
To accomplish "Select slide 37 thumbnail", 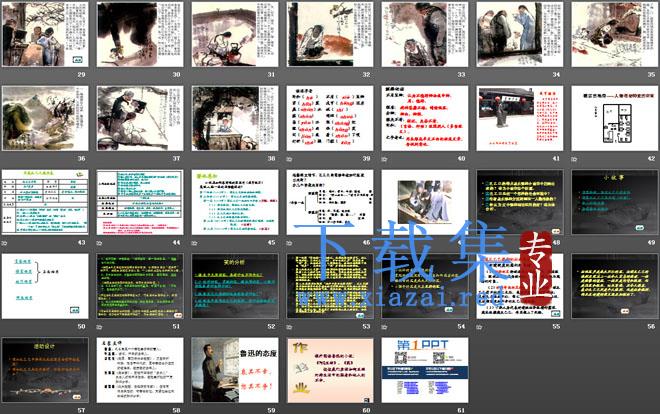I will pos(140,118).
